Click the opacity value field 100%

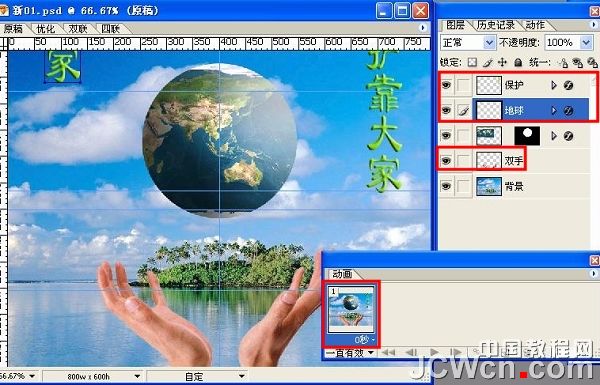point(561,42)
